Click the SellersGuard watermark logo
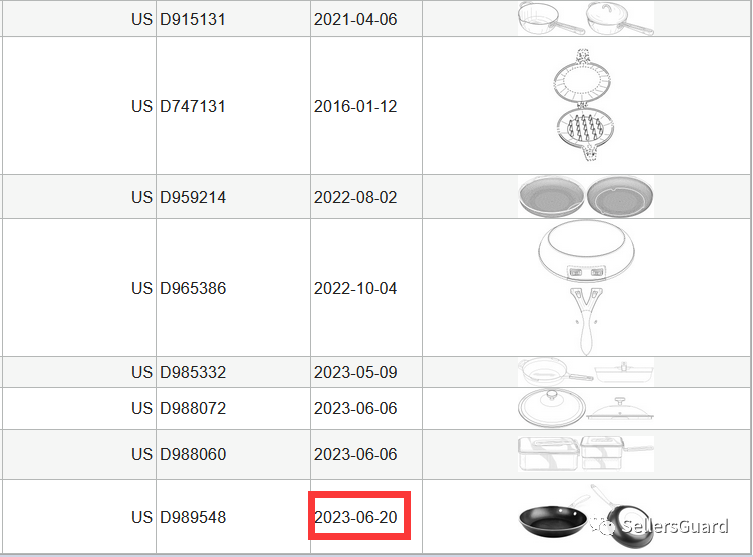 pyautogui.click(x=665, y=526)
